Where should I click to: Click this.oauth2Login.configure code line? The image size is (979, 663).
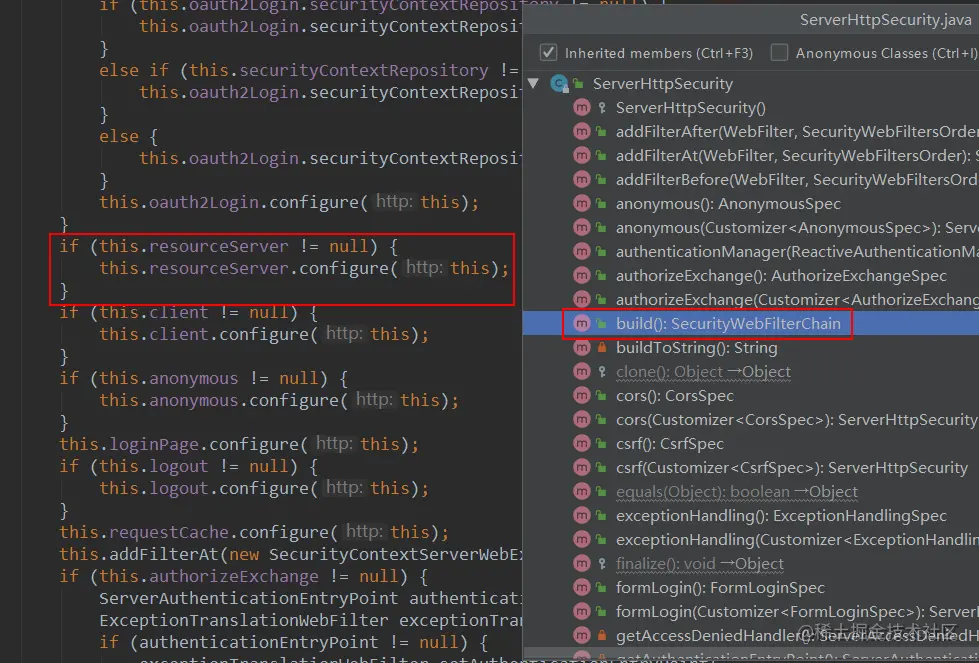click(x=289, y=202)
